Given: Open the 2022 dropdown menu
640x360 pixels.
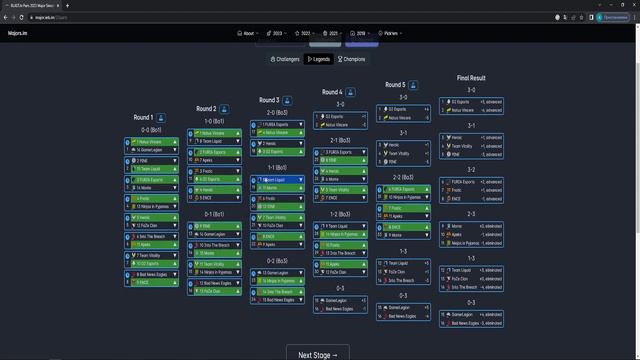Looking at the screenshot, I should 305,33.
